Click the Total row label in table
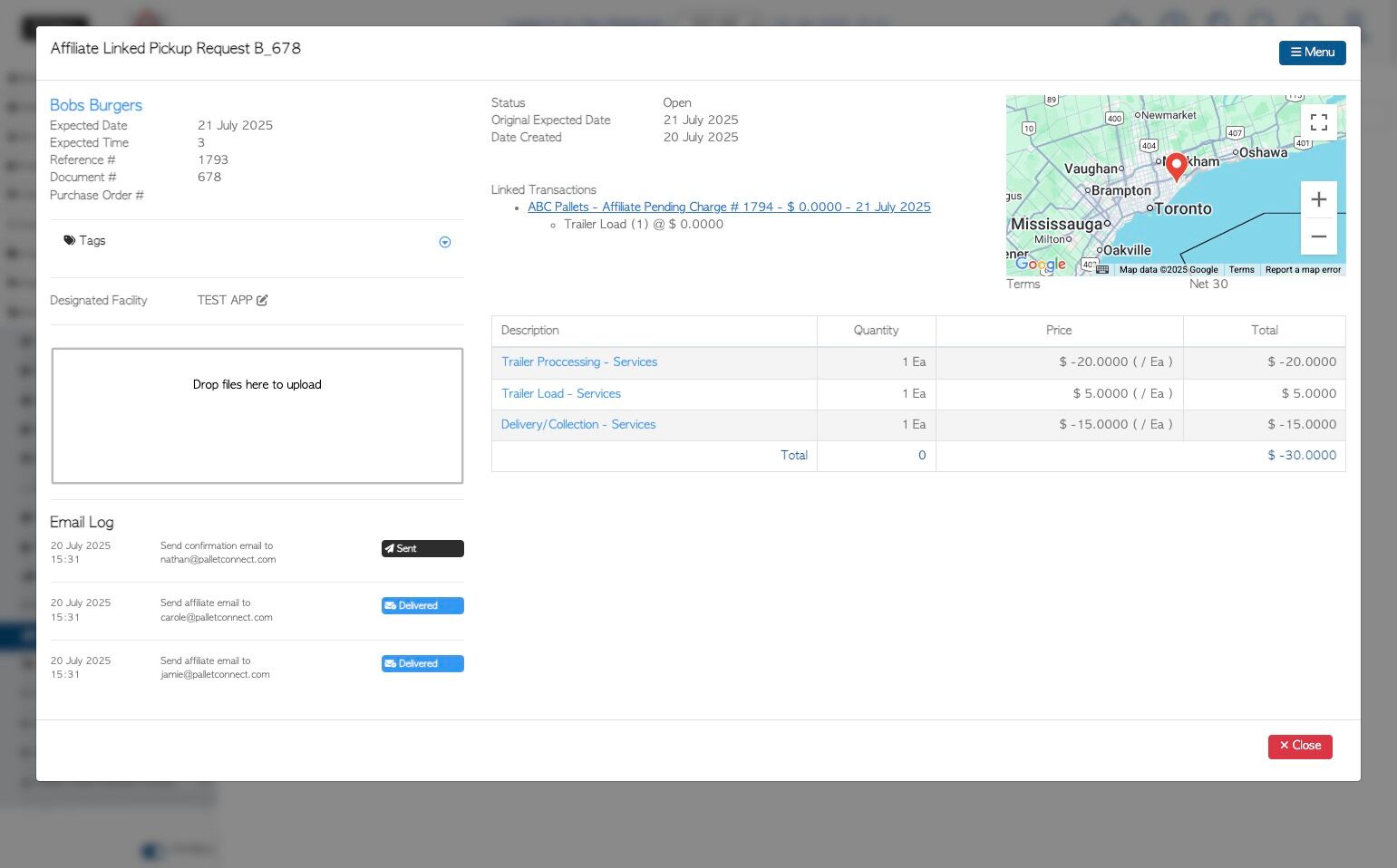Screen dimensions: 1397x868 (794, 455)
